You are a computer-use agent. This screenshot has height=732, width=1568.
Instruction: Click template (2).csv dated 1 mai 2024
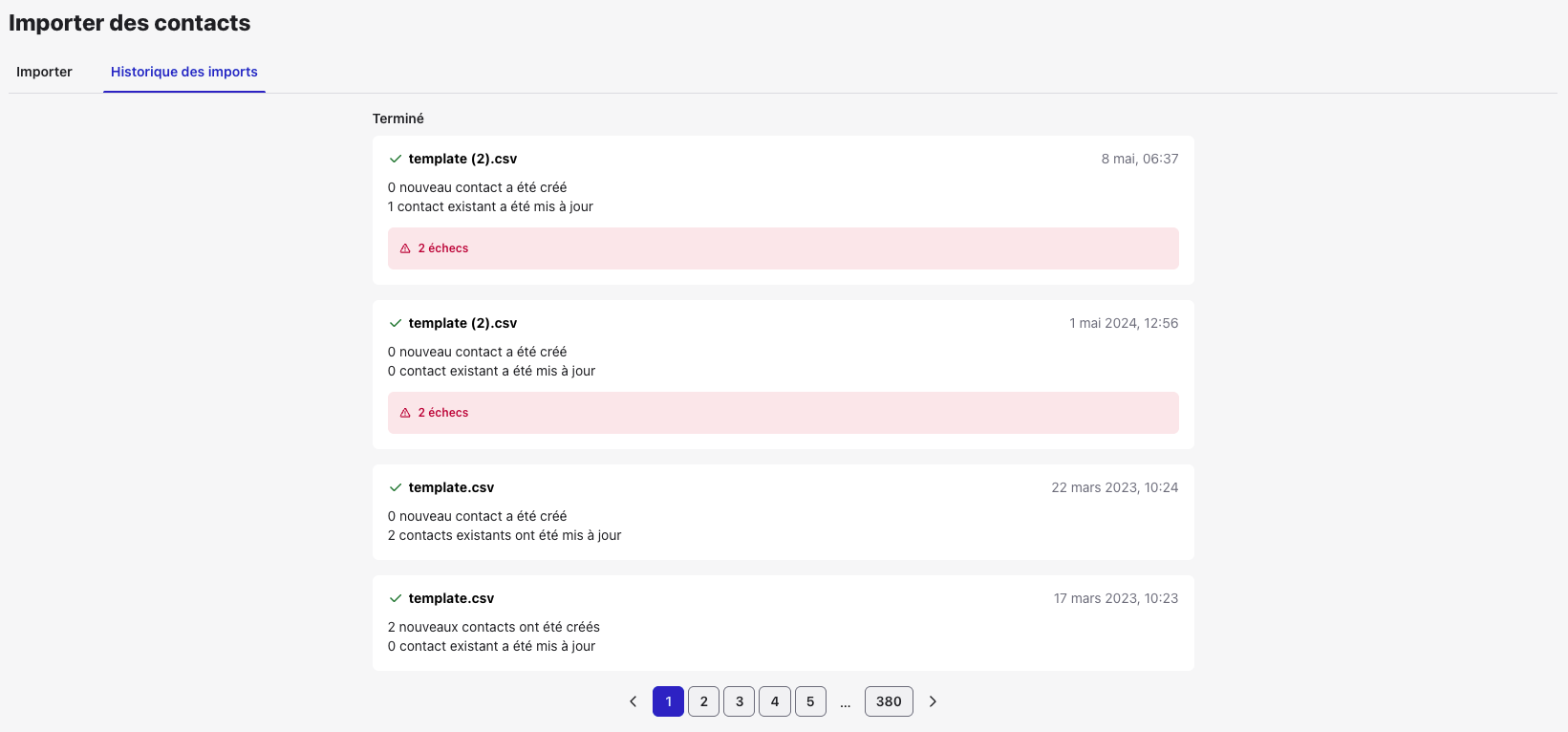(463, 323)
